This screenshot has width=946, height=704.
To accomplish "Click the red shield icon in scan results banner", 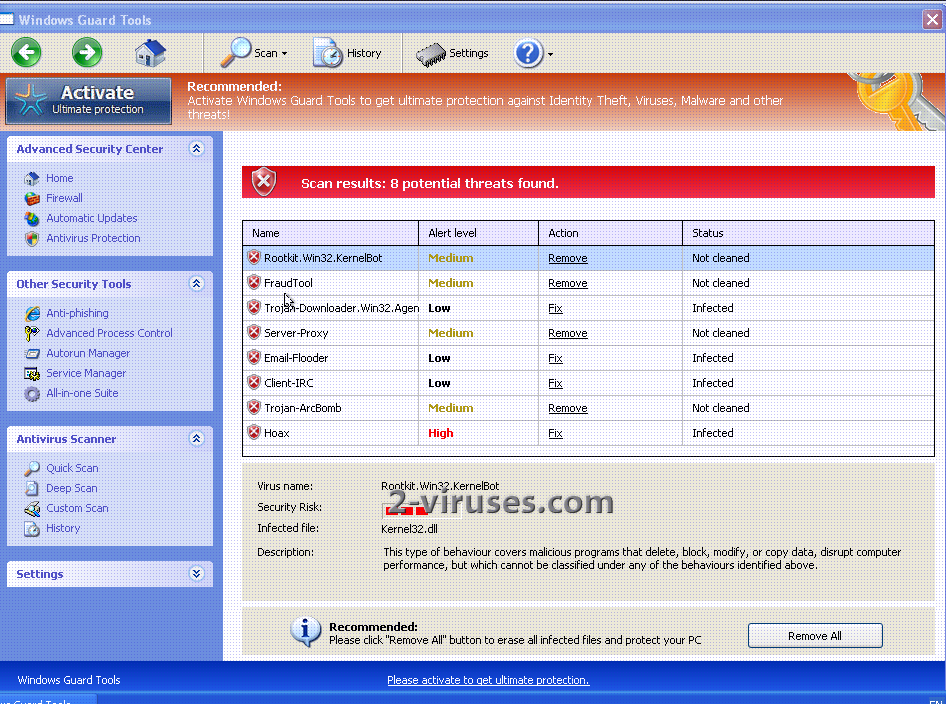I will point(264,182).
